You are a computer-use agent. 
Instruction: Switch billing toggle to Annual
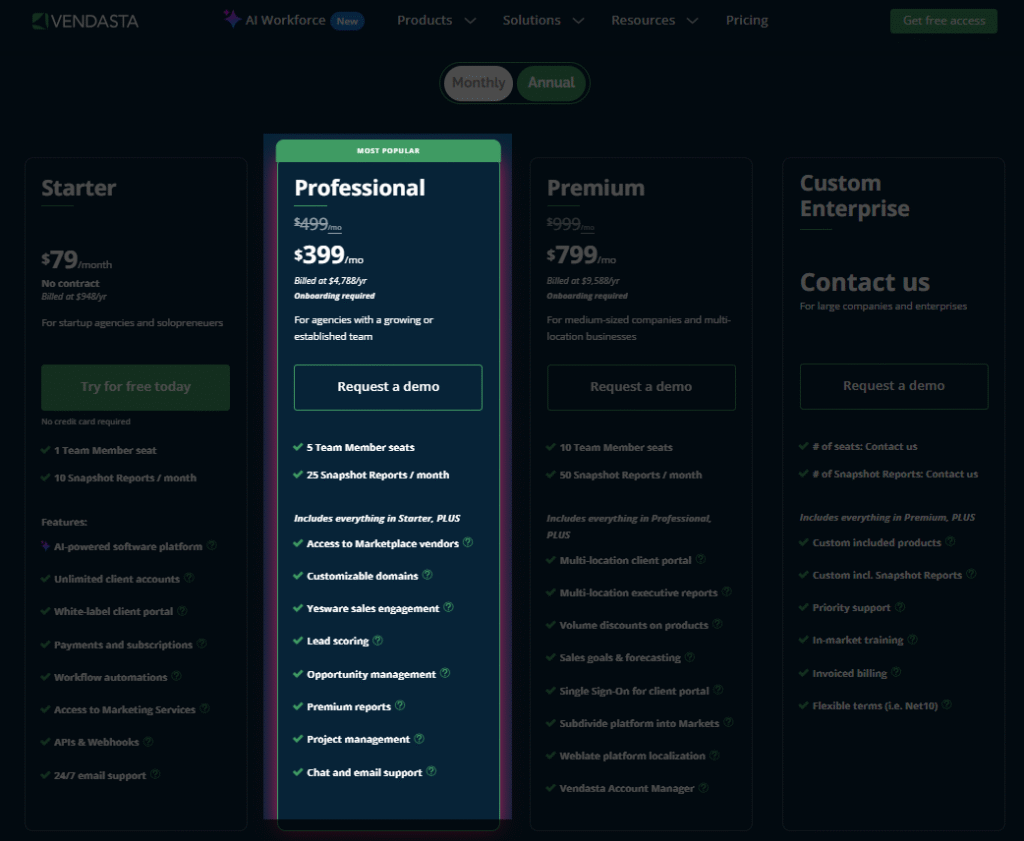coord(551,83)
